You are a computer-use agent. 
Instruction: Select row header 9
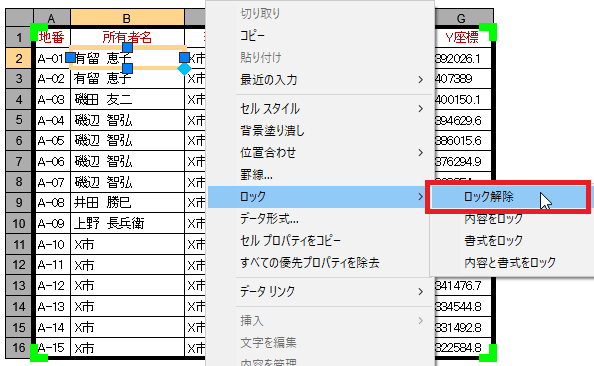click(x=19, y=202)
